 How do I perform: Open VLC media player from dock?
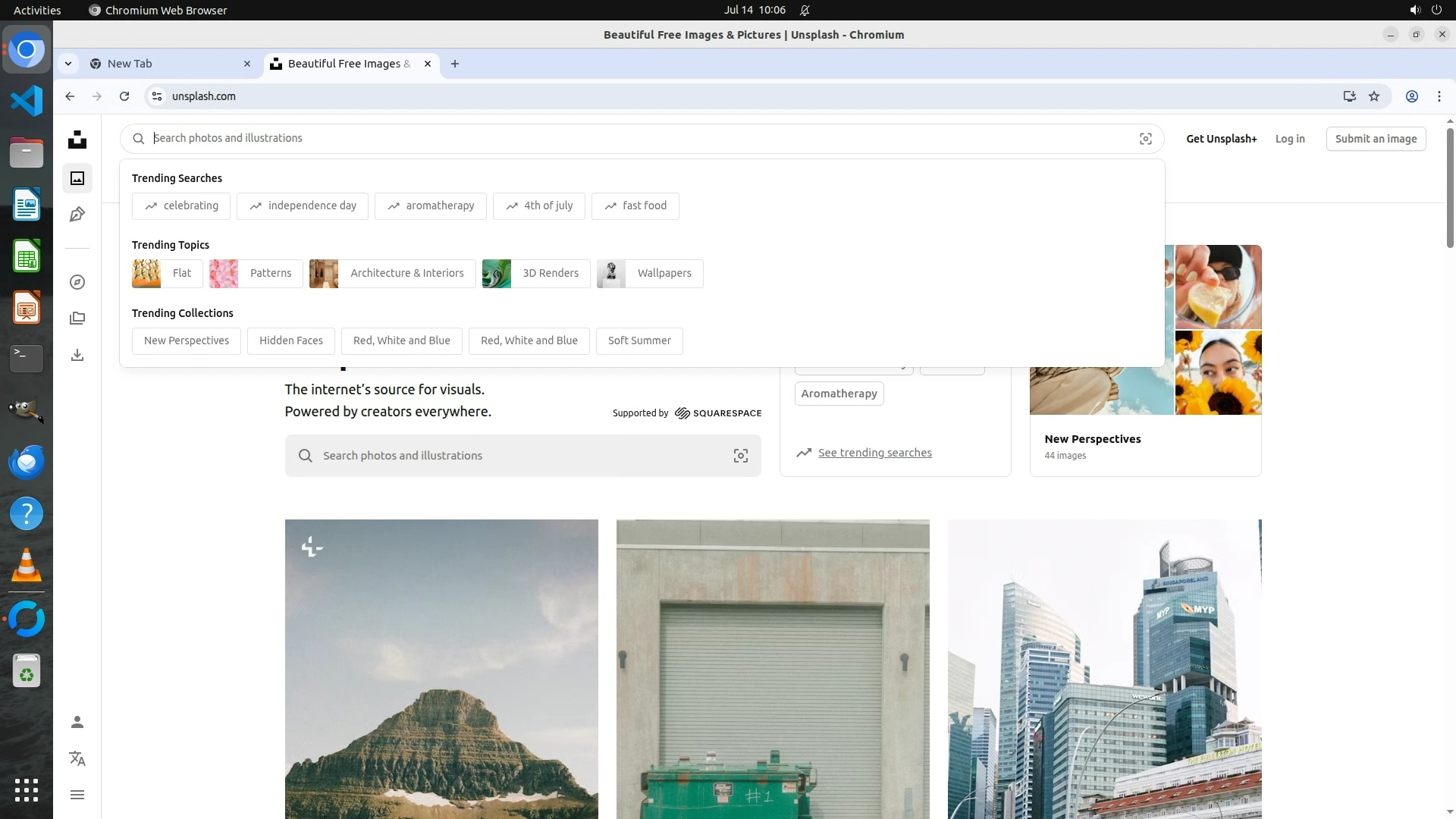[x=27, y=566]
